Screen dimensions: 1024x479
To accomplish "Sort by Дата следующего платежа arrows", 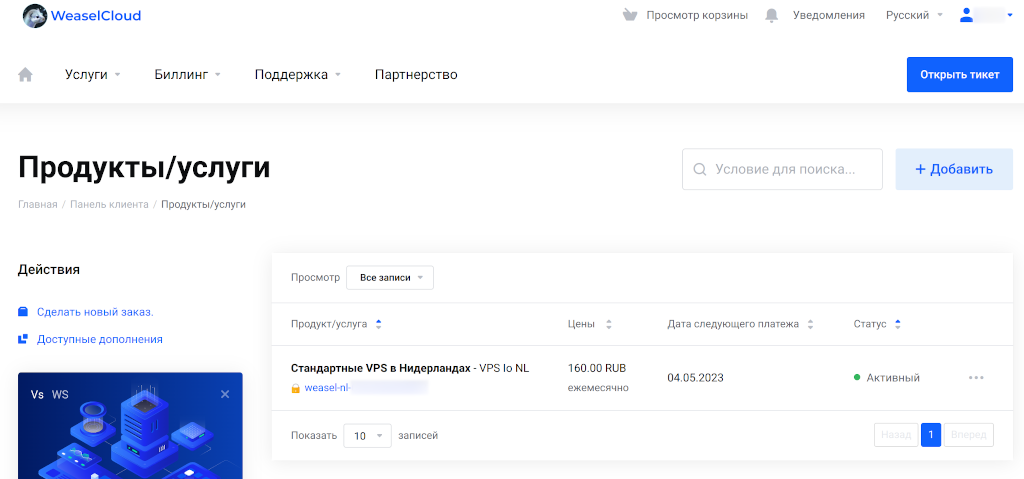I will tap(810, 324).
